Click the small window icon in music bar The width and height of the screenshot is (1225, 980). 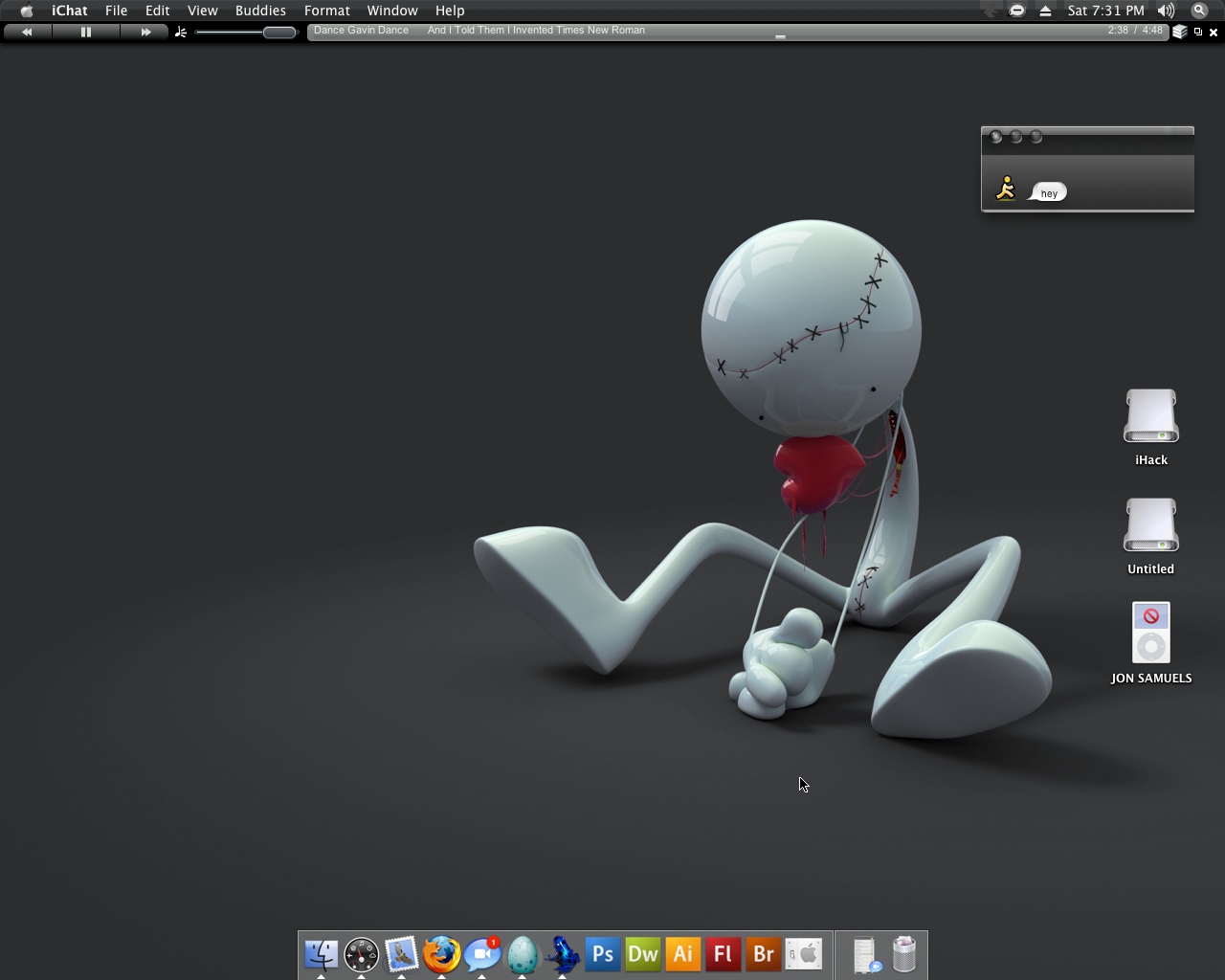1197,32
